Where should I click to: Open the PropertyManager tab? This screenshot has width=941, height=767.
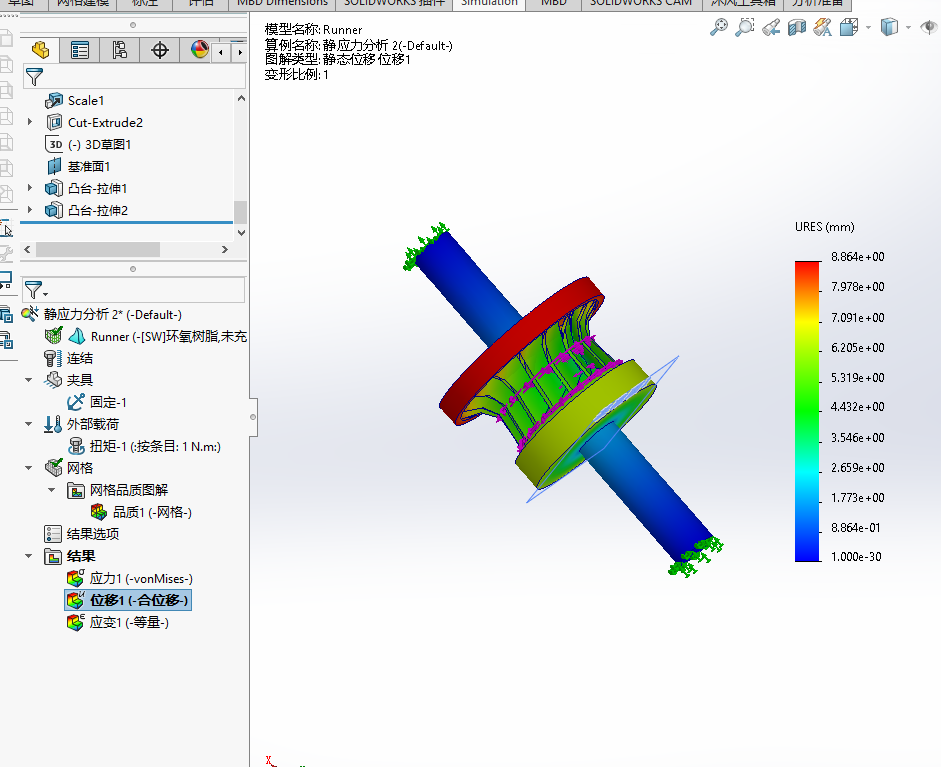[79, 50]
